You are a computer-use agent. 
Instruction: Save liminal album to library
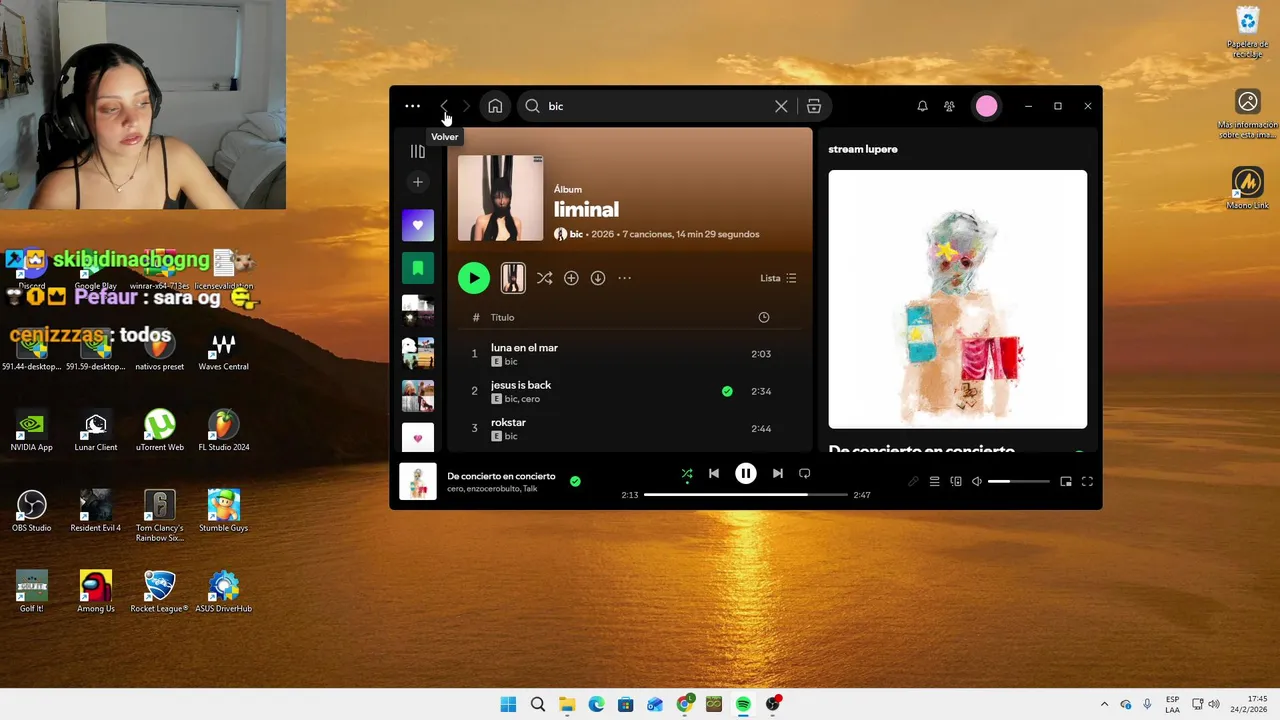571,278
